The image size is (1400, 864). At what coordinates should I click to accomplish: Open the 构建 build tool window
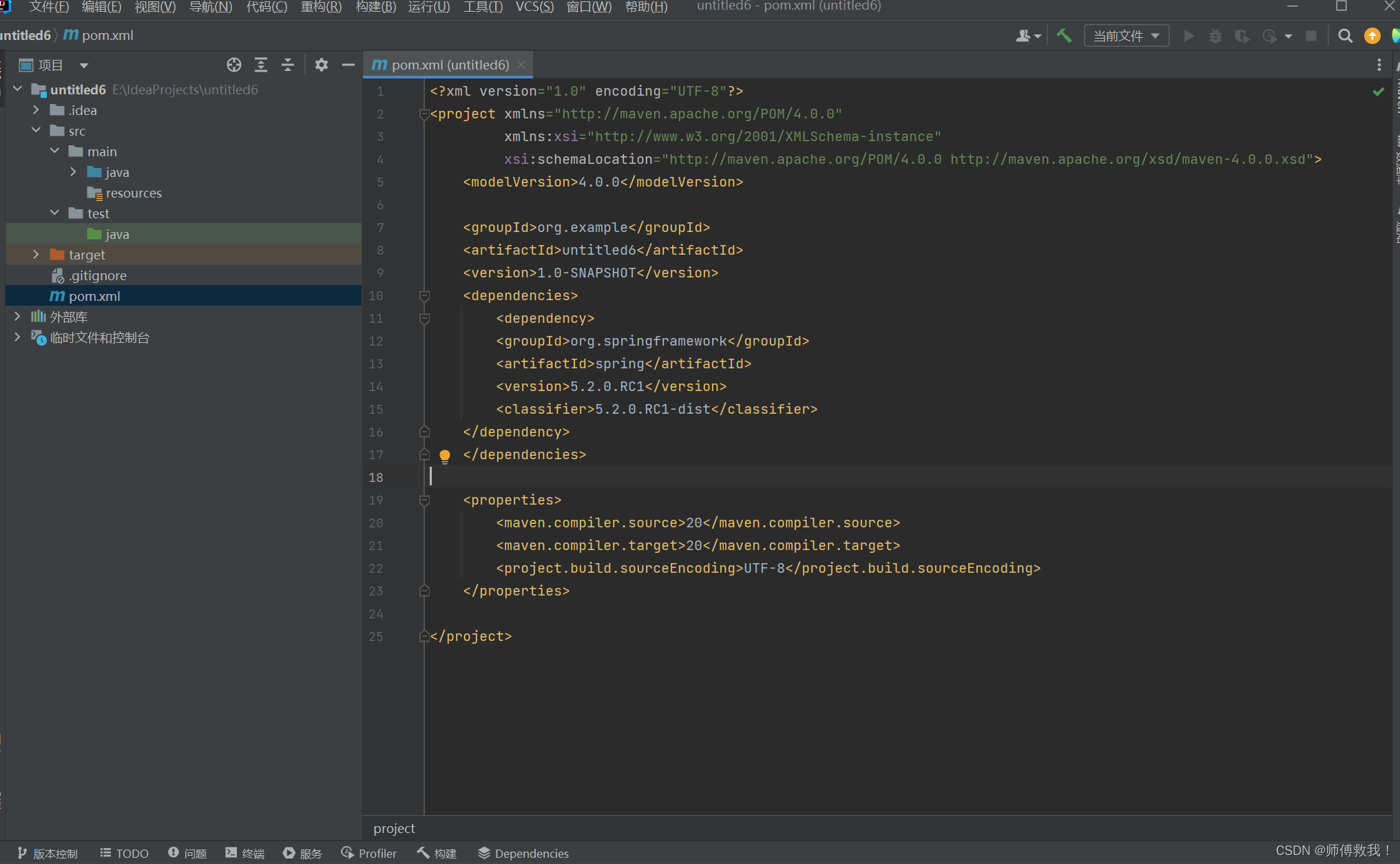(x=437, y=854)
